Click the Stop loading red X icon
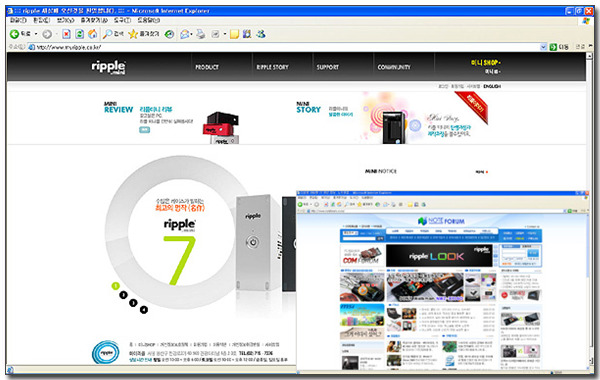The image size is (600, 380). coord(66,34)
